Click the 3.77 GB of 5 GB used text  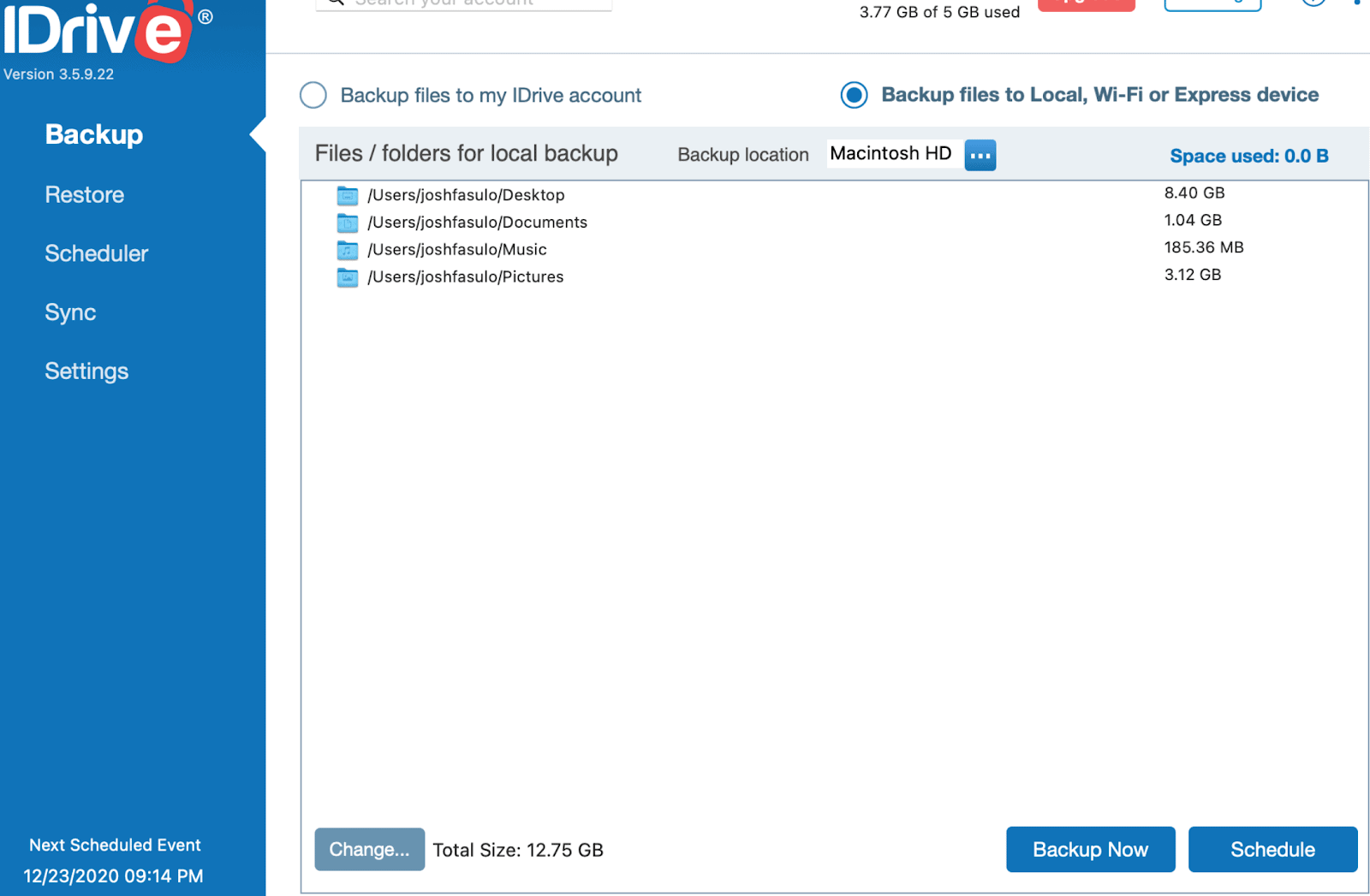tap(939, 12)
